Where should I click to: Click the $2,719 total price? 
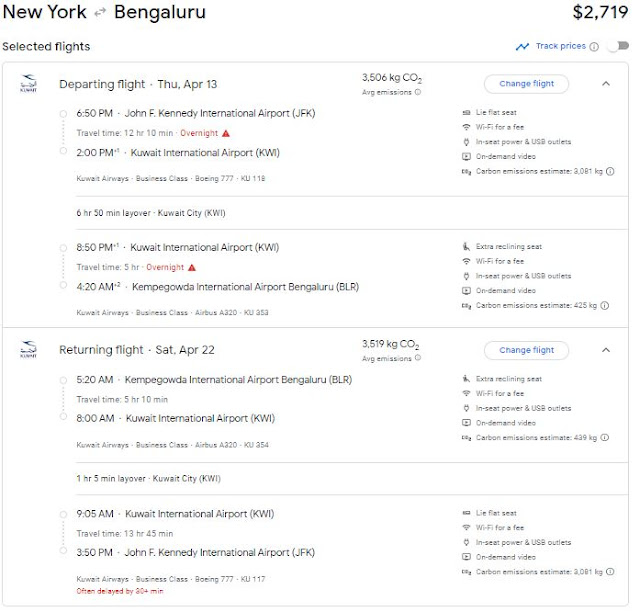pos(600,12)
